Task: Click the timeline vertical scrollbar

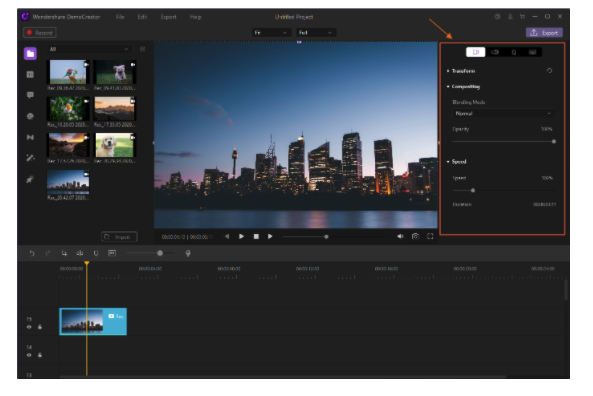Action: 566,290
